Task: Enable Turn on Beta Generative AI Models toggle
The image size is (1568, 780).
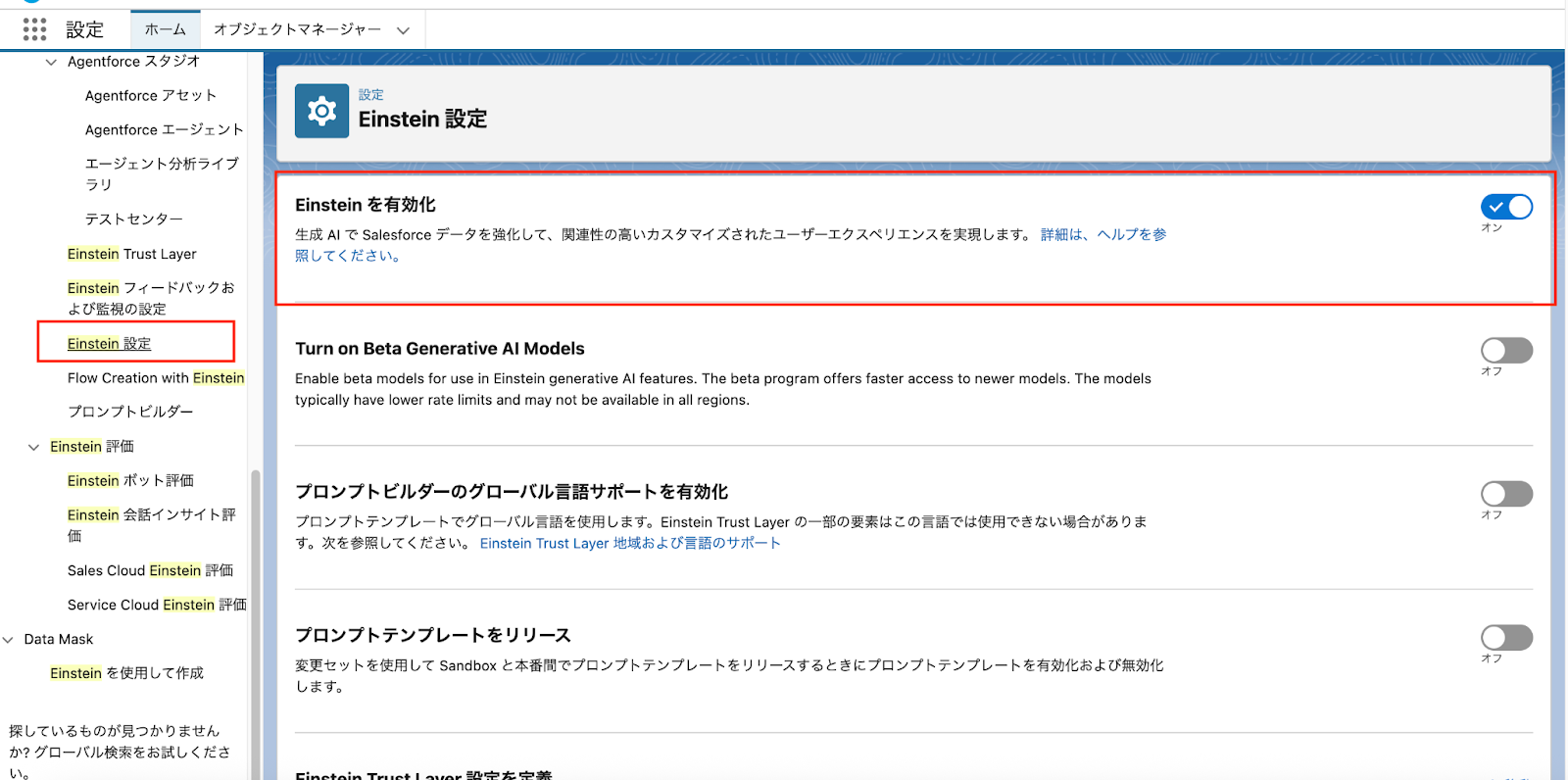Action: 1506,350
